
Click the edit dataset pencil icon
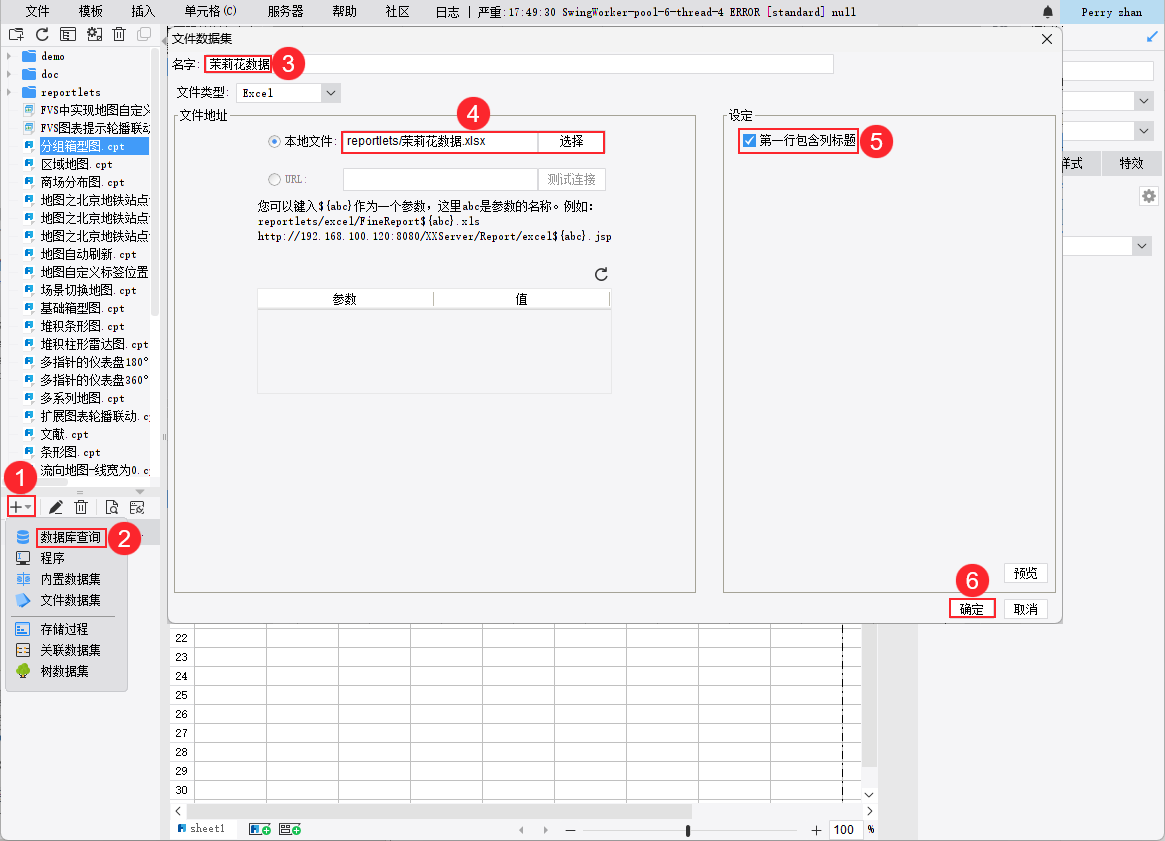click(56, 507)
